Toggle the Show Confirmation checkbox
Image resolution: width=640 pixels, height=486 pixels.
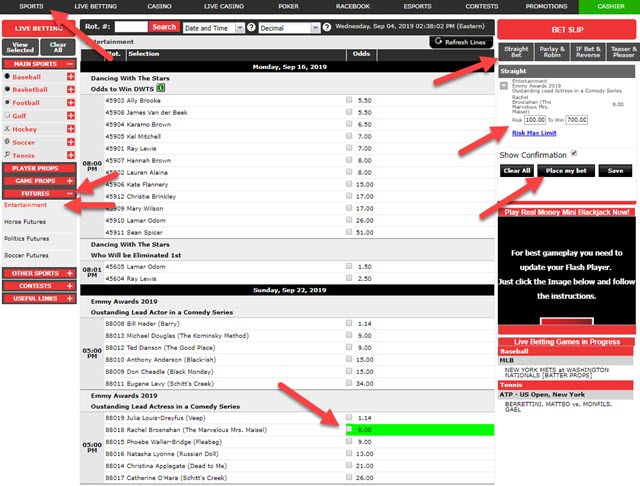pos(573,153)
